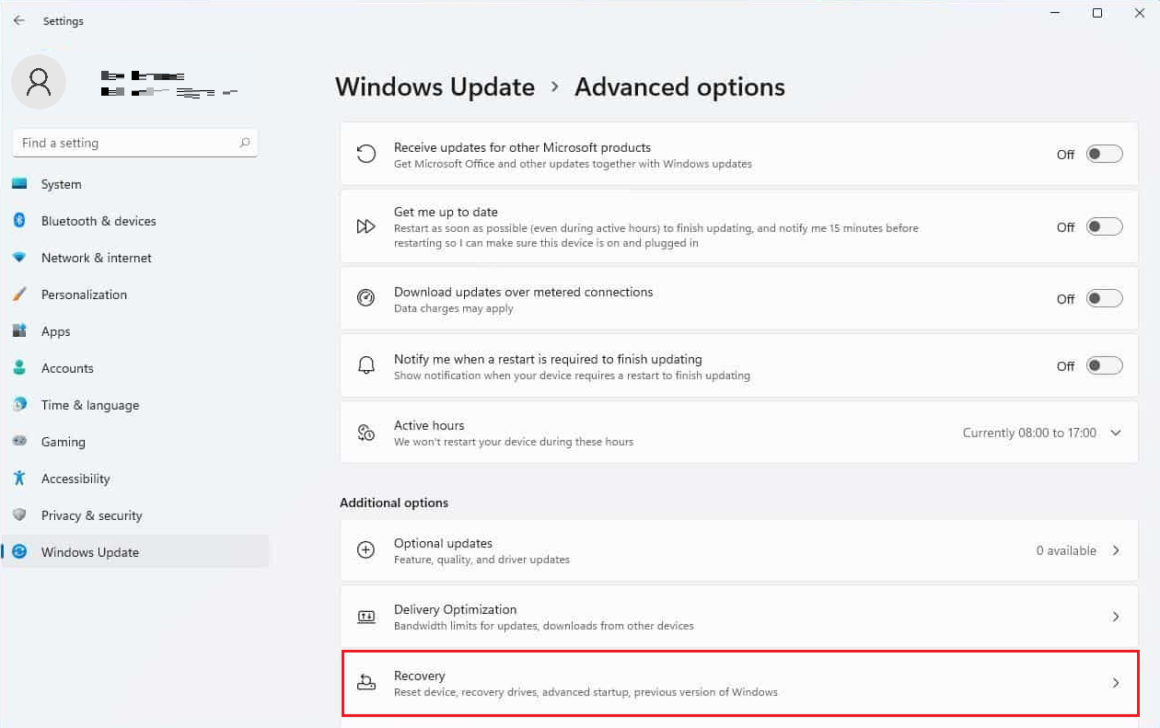Image resolution: width=1160 pixels, height=728 pixels.
Task: Click the Receive updates for other Microsoft products icon
Action: (366, 154)
